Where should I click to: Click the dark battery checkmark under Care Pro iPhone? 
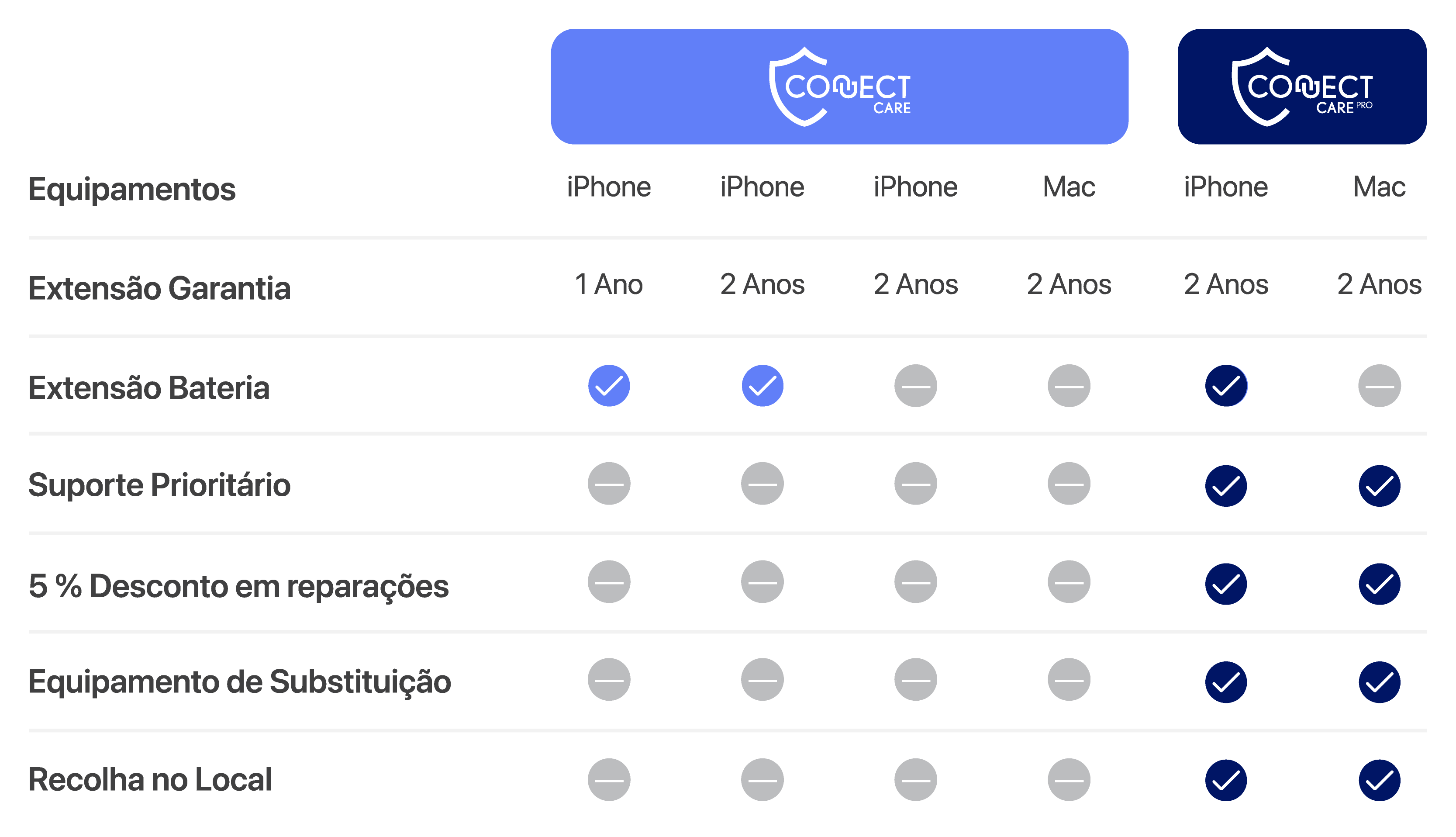click(x=1225, y=386)
